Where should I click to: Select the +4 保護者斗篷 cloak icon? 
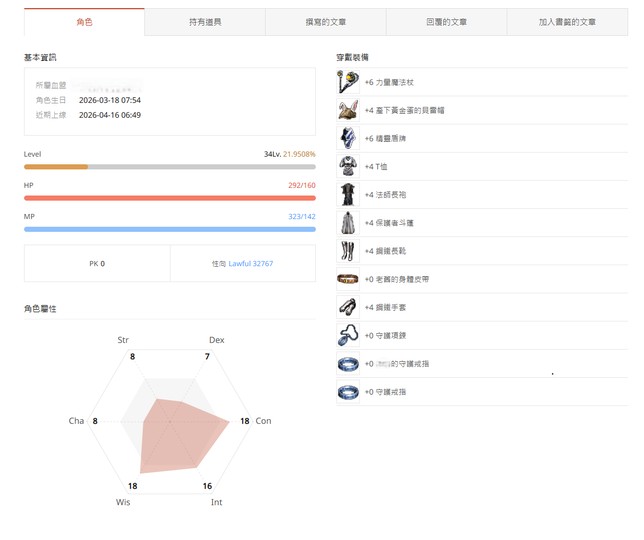click(x=347, y=222)
